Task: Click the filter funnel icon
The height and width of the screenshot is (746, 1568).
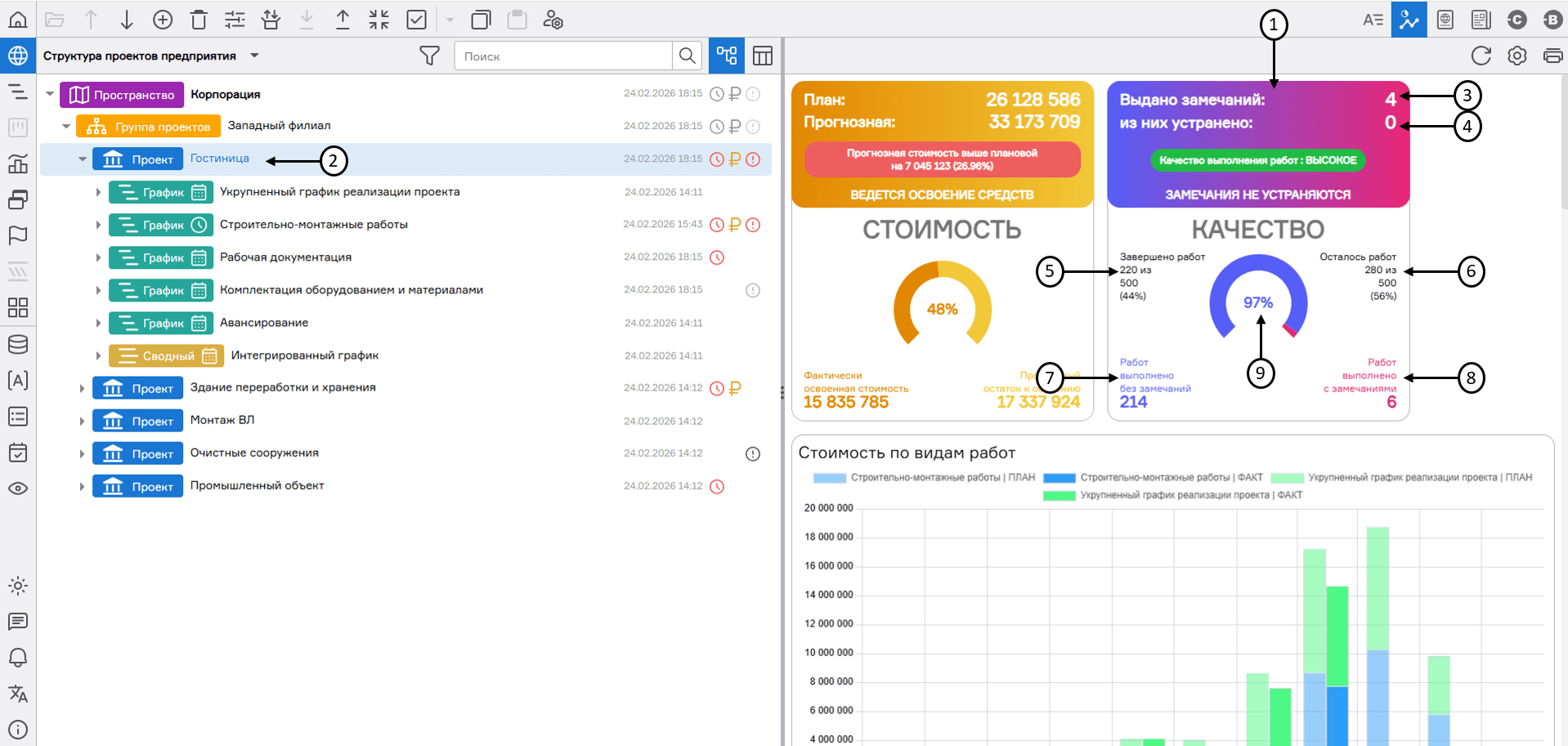Action: click(x=429, y=56)
